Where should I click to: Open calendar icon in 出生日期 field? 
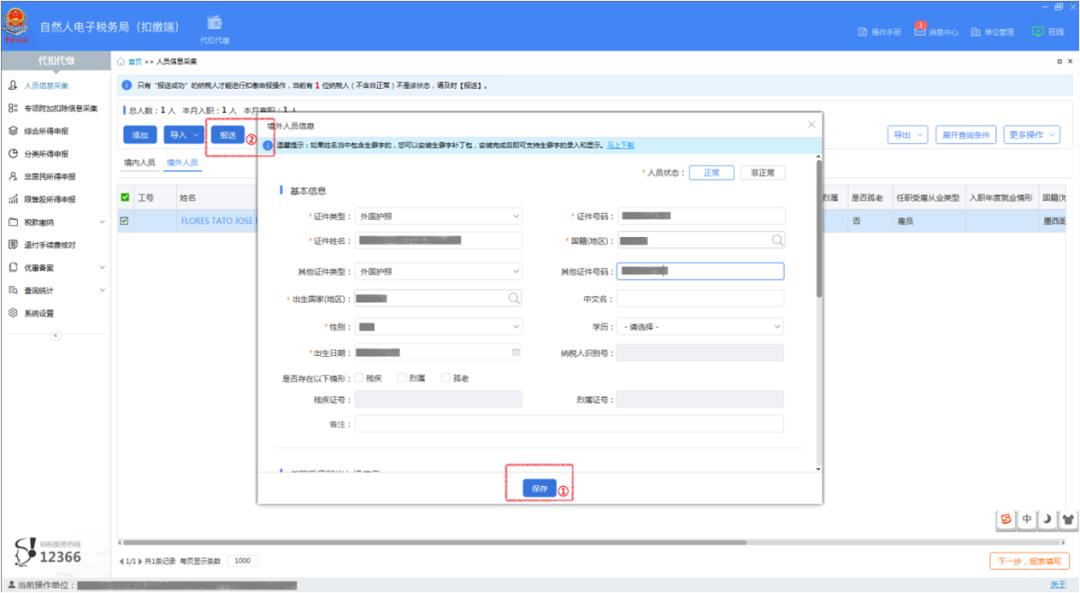click(516, 352)
